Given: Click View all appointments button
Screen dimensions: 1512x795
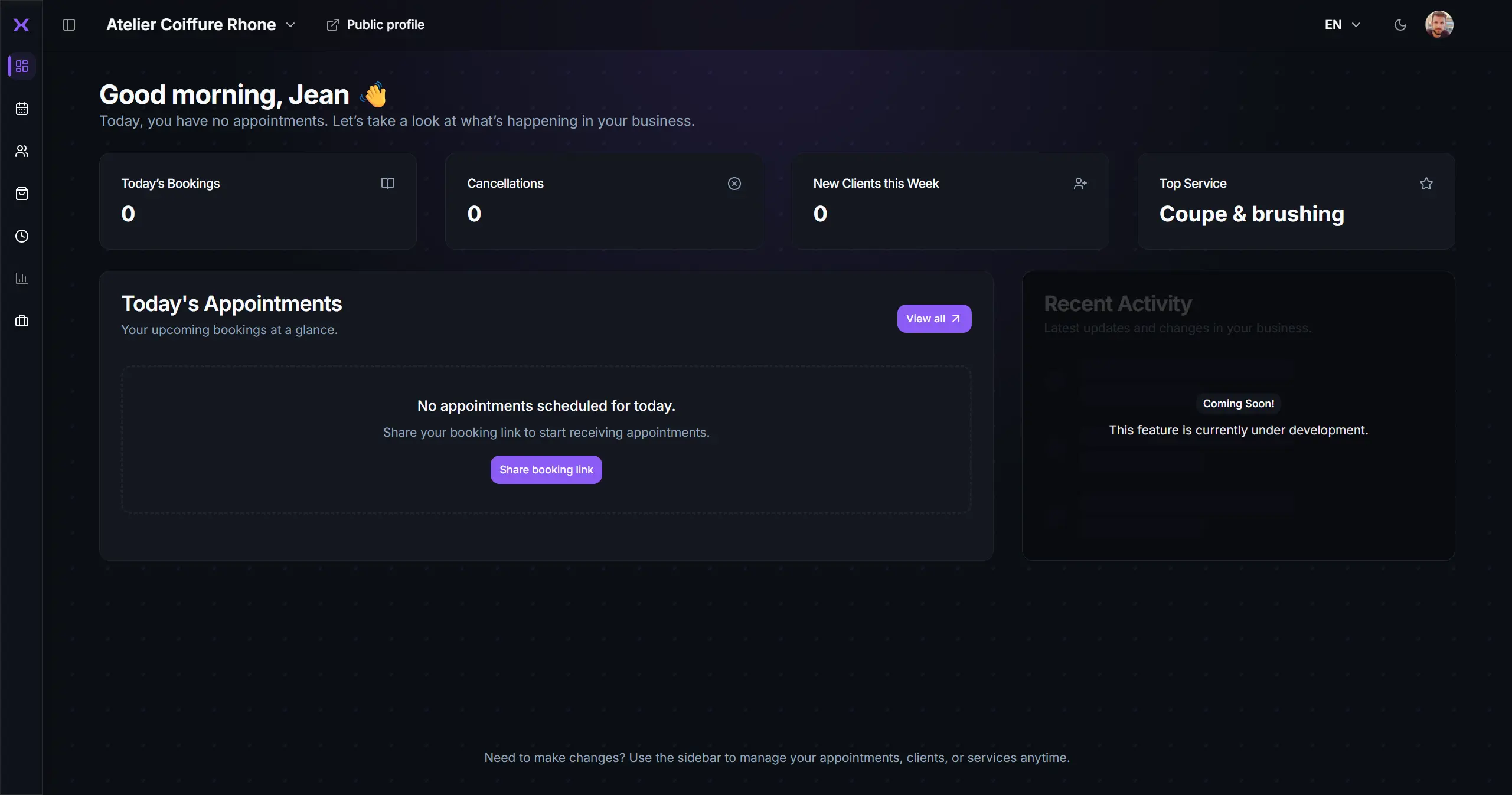Looking at the screenshot, I should coord(933,319).
